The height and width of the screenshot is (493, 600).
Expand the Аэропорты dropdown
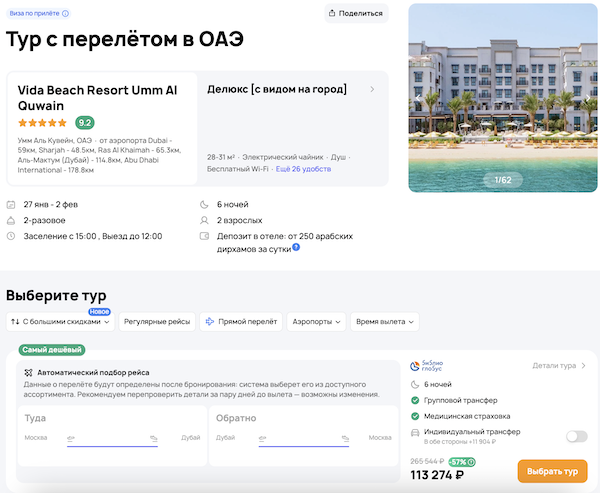[x=316, y=322]
